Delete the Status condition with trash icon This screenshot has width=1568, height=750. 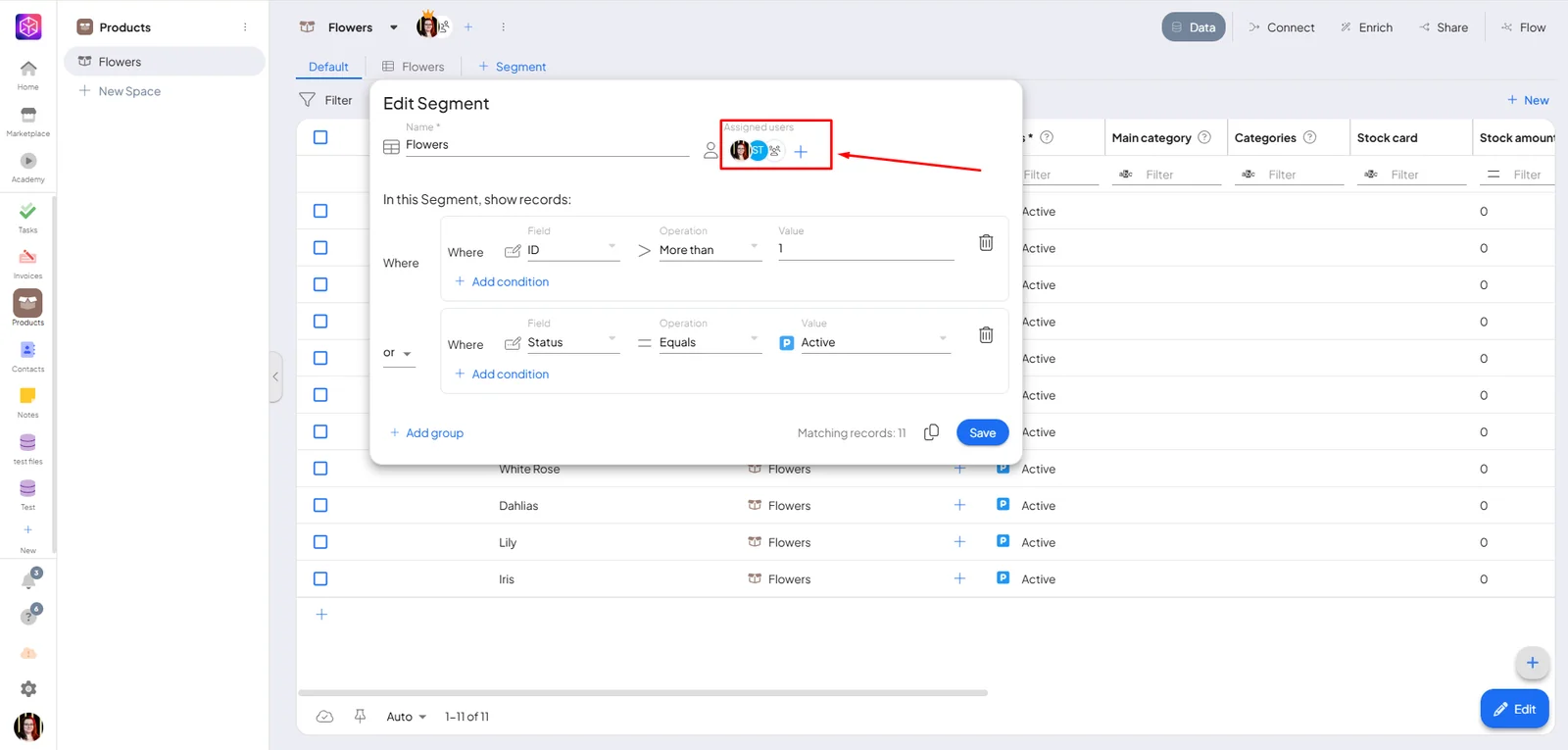[x=986, y=334]
